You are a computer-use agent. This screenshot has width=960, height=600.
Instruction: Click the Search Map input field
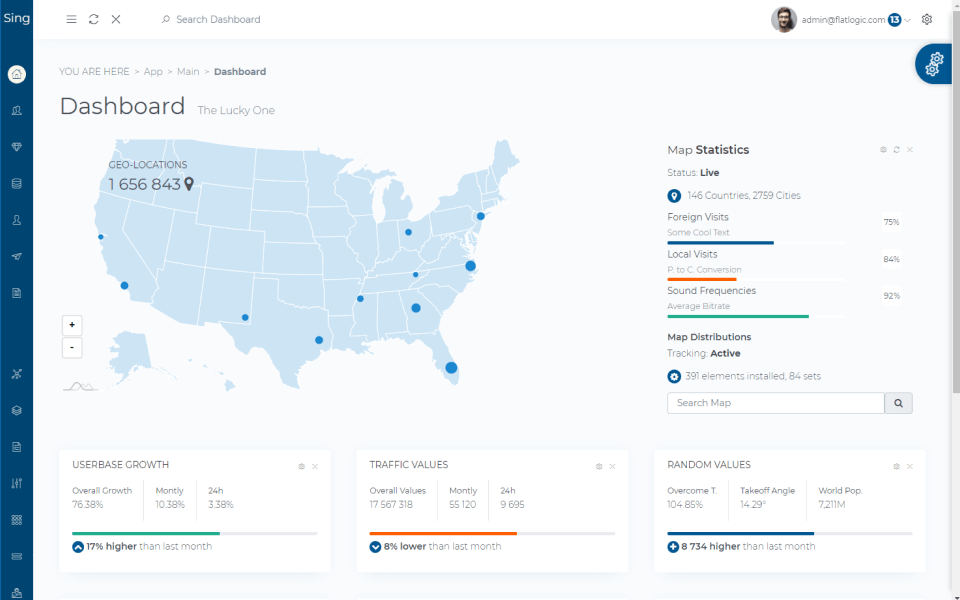pyautogui.click(x=775, y=403)
